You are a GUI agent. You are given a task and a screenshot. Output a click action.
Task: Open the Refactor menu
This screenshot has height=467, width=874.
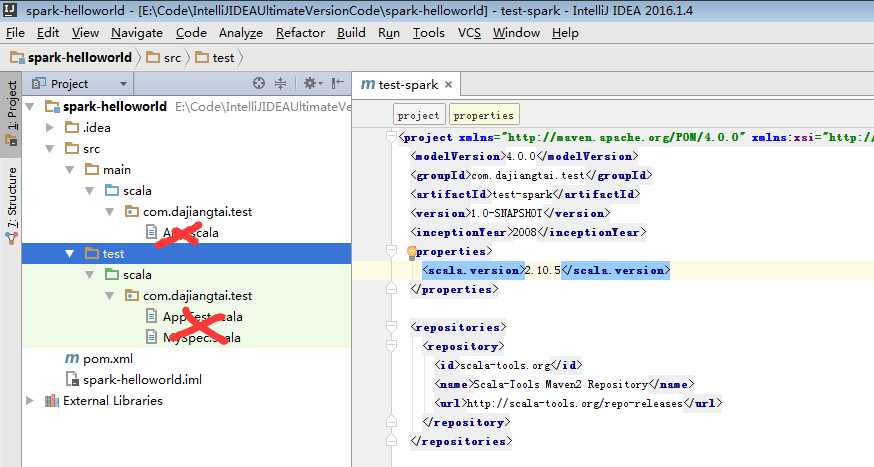(300, 33)
